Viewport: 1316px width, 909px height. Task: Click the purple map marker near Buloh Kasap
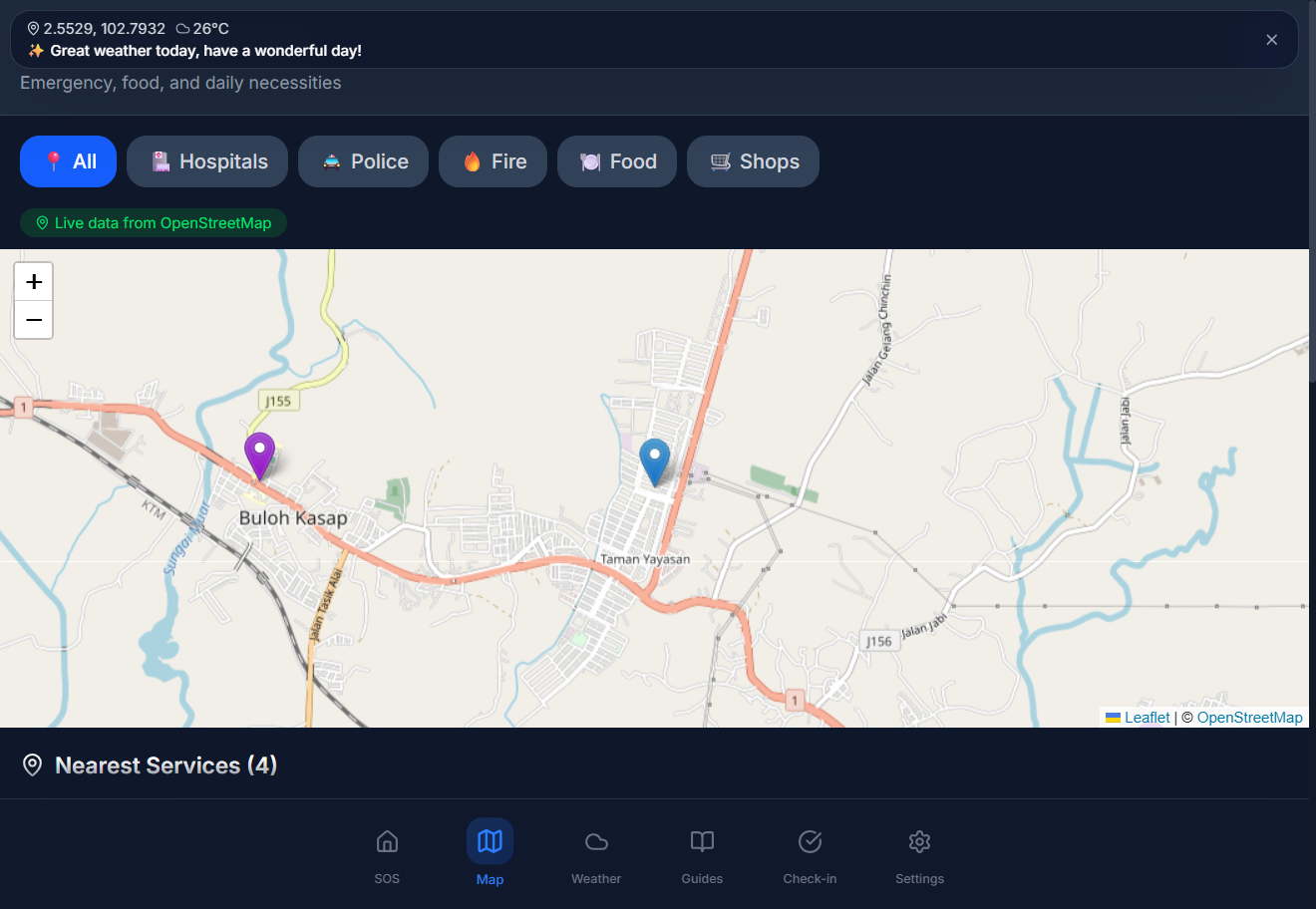coord(259,454)
